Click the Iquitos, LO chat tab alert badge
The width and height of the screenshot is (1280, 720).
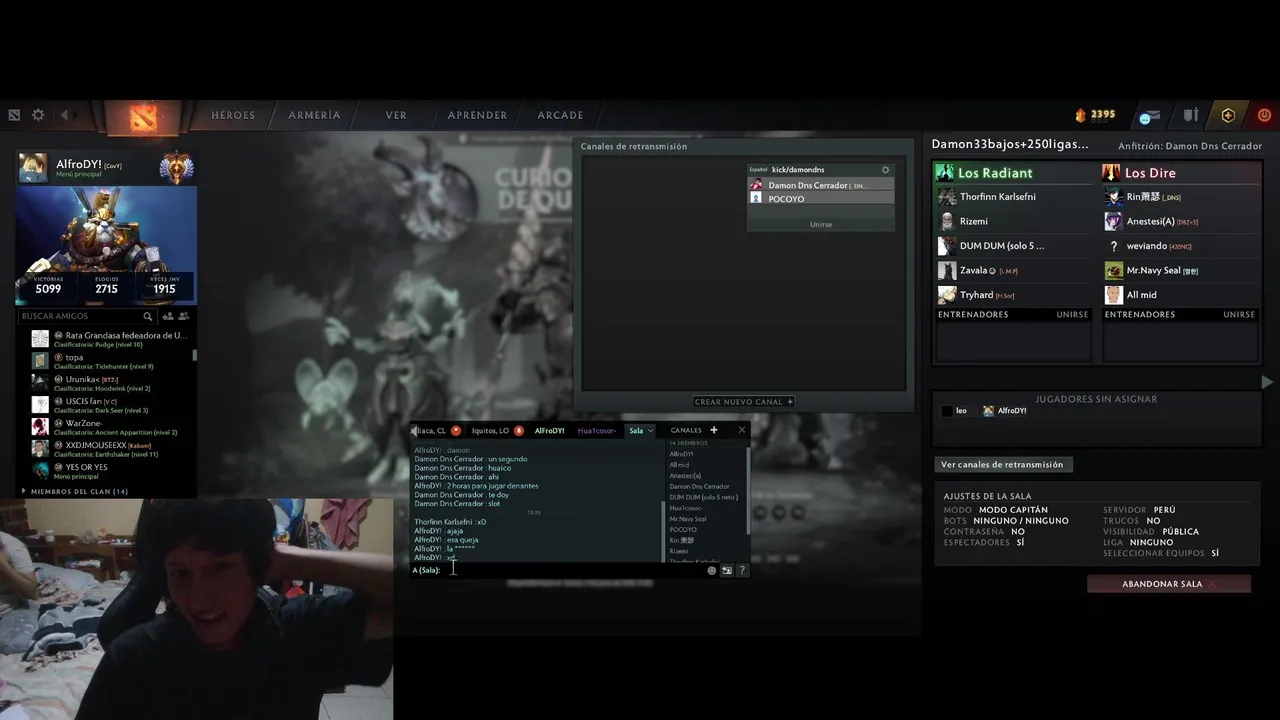point(519,430)
